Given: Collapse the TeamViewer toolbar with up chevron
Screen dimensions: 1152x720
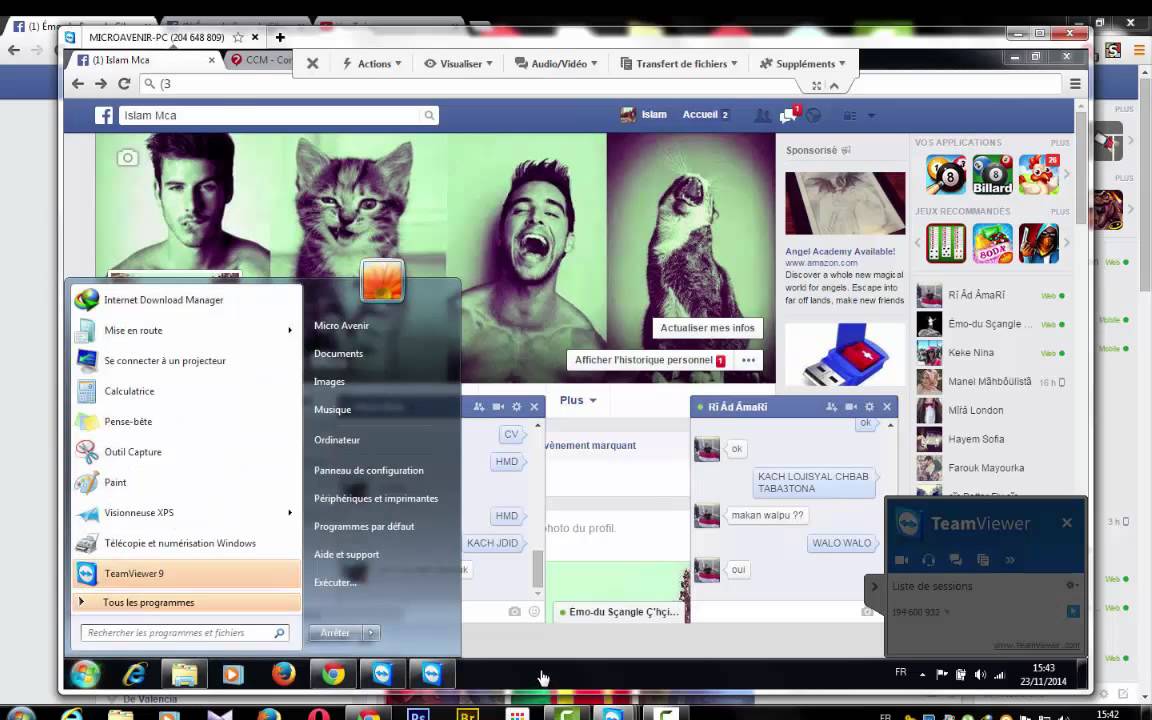Looking at the screenshot, I should [835, 86].
